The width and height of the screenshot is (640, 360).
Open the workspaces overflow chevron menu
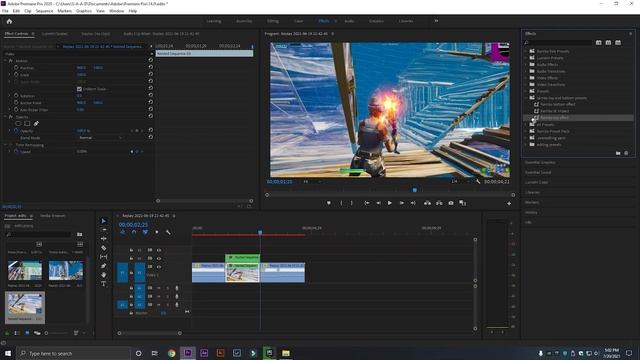click(436, 21)
